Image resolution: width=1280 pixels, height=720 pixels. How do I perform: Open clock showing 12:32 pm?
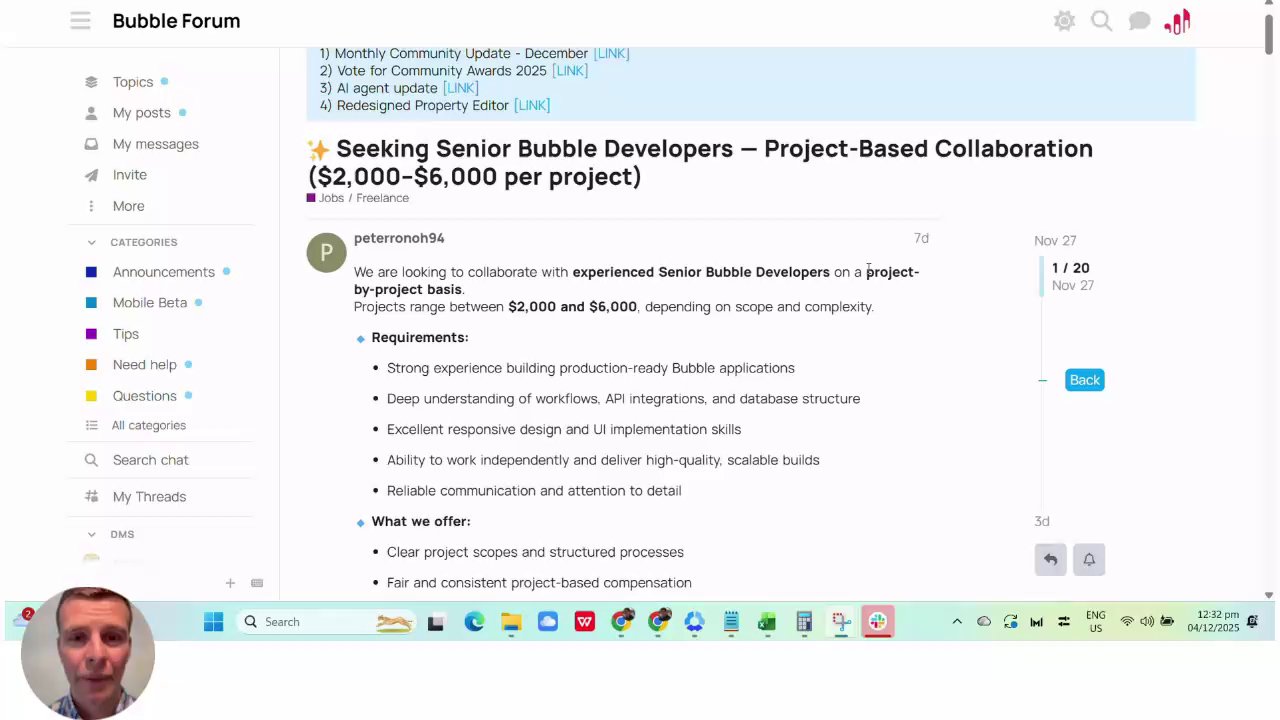pyautogui.click(x=1213, y=622)
